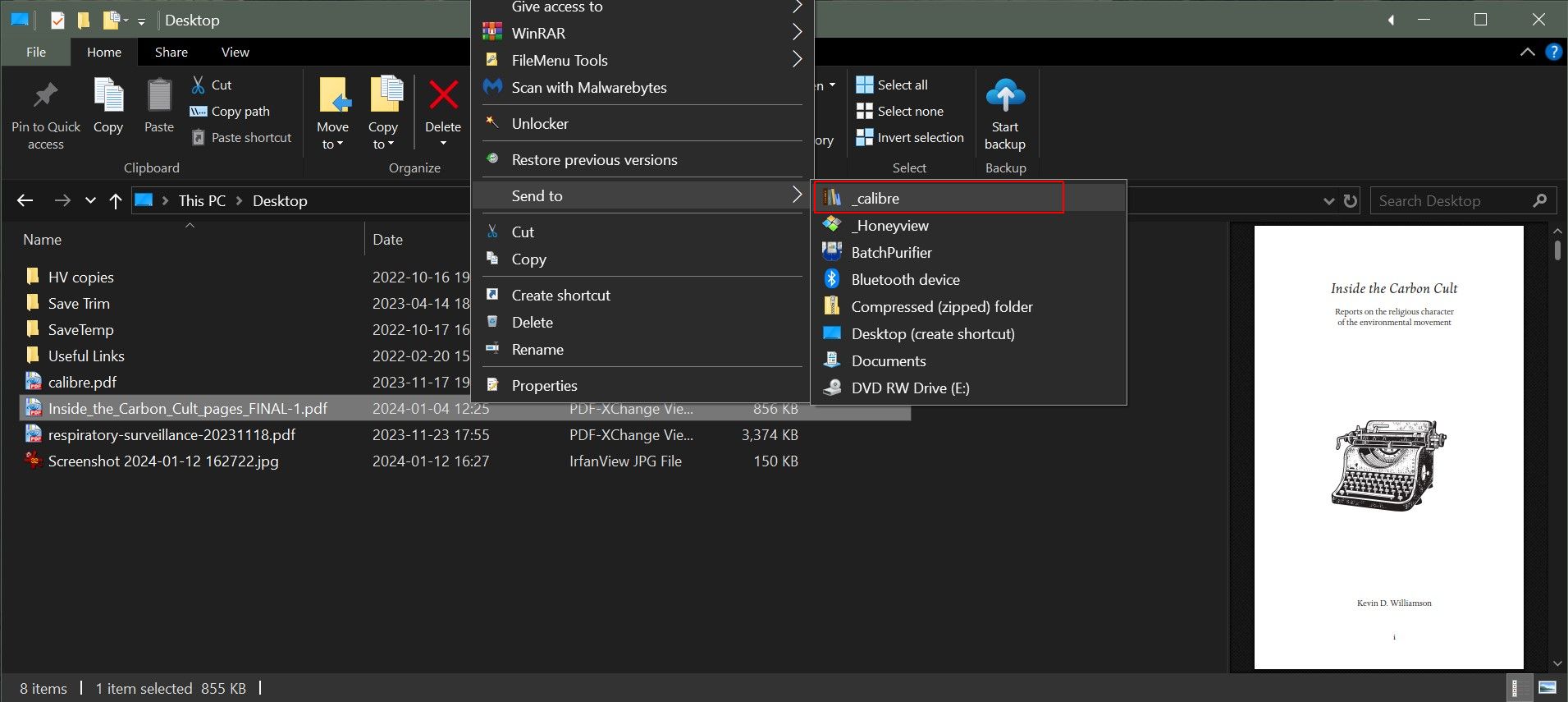
Task: Send file to Documents
Action: point(969,360)
